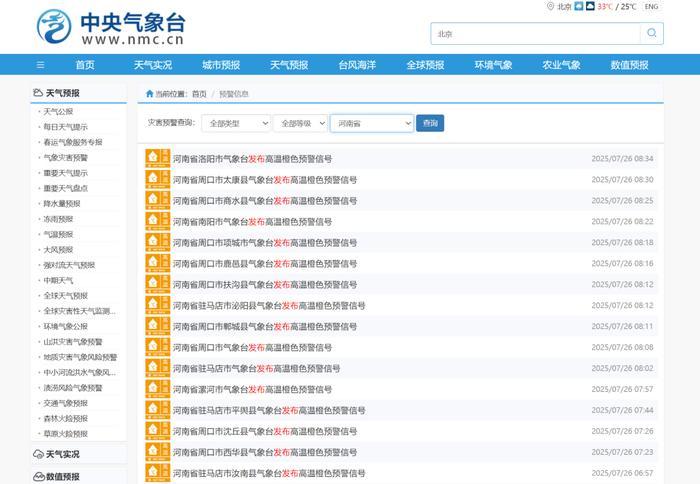Click the 查询 button
Screen dimensions: 700x484
click(430, 123)
